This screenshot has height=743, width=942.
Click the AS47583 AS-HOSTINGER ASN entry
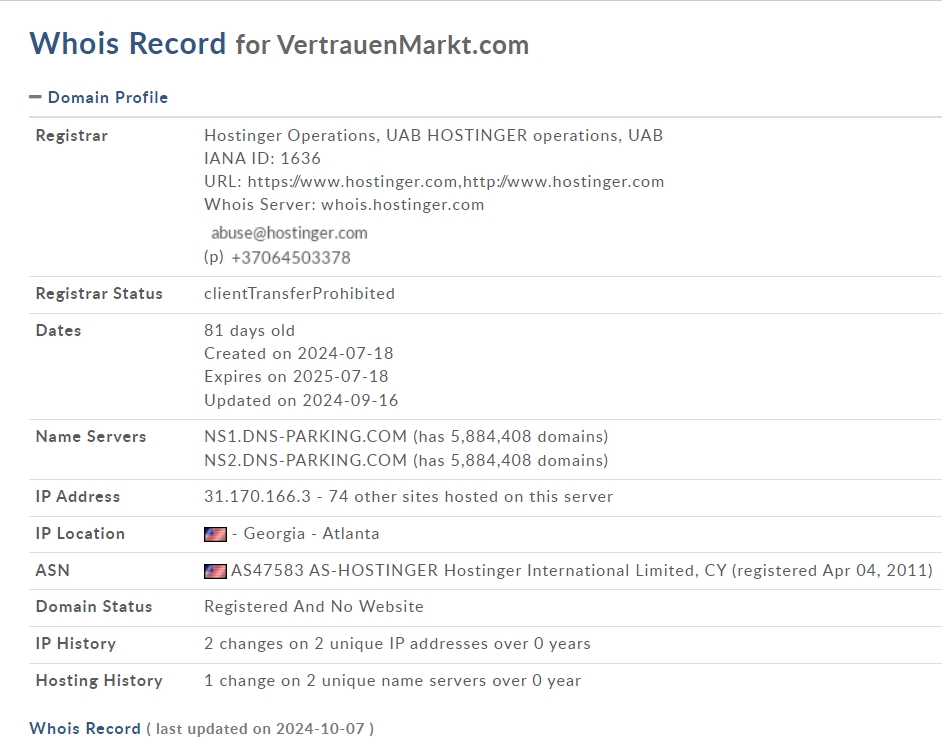(582, 571)
